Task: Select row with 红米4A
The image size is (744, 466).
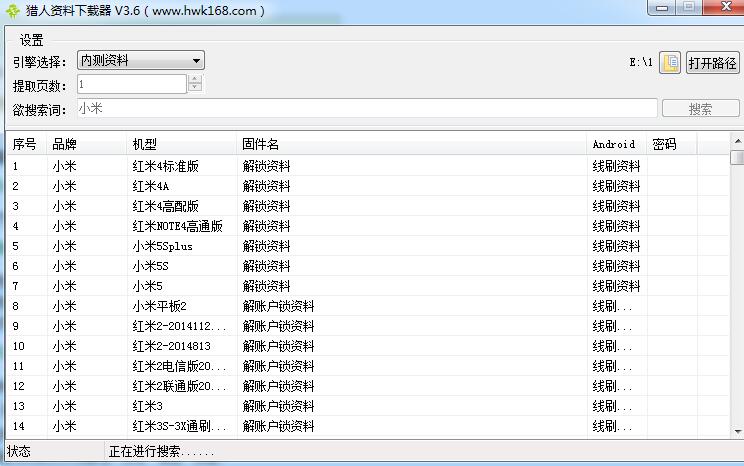Action: pos(368,186)
